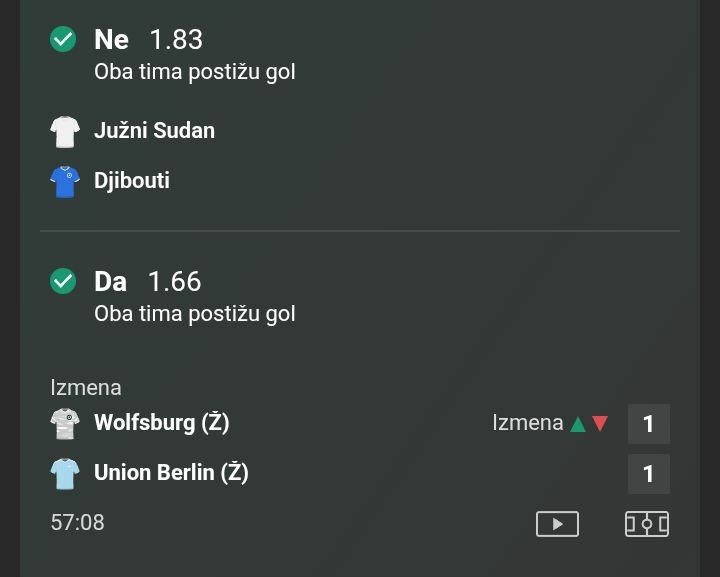The image size is (720, 577).
Task: Open the Union Berlin (Ž) team name
Action: click(171, 473)
